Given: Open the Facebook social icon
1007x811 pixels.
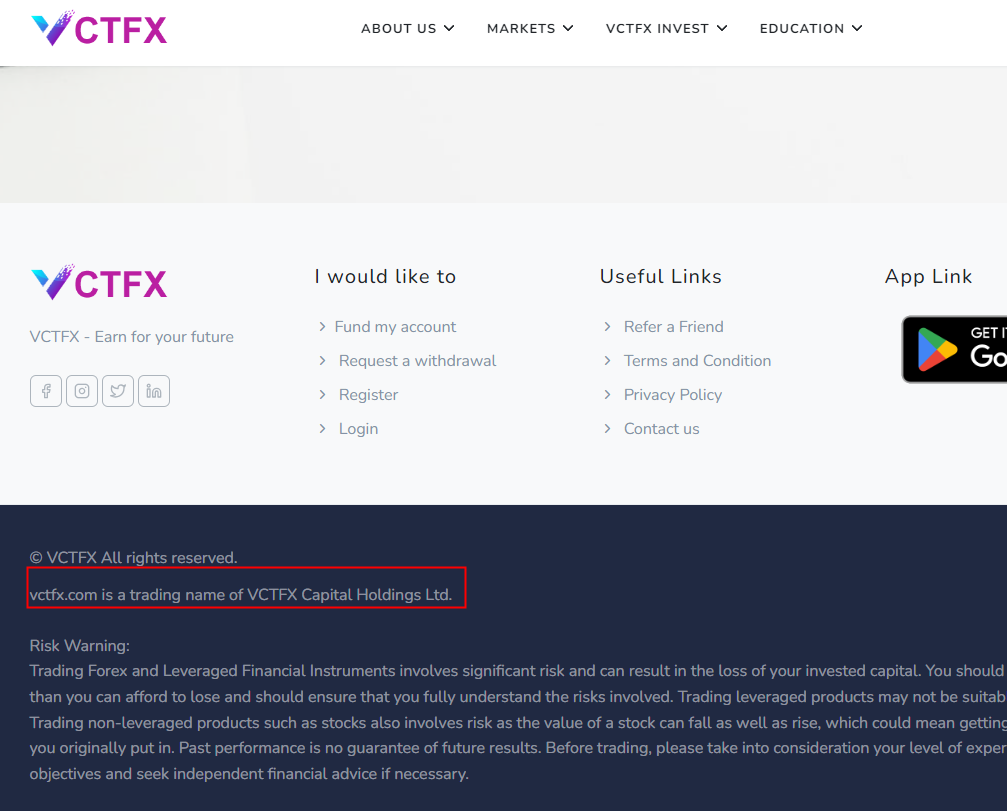Looking at the screenshot, I should click(46, 391).
